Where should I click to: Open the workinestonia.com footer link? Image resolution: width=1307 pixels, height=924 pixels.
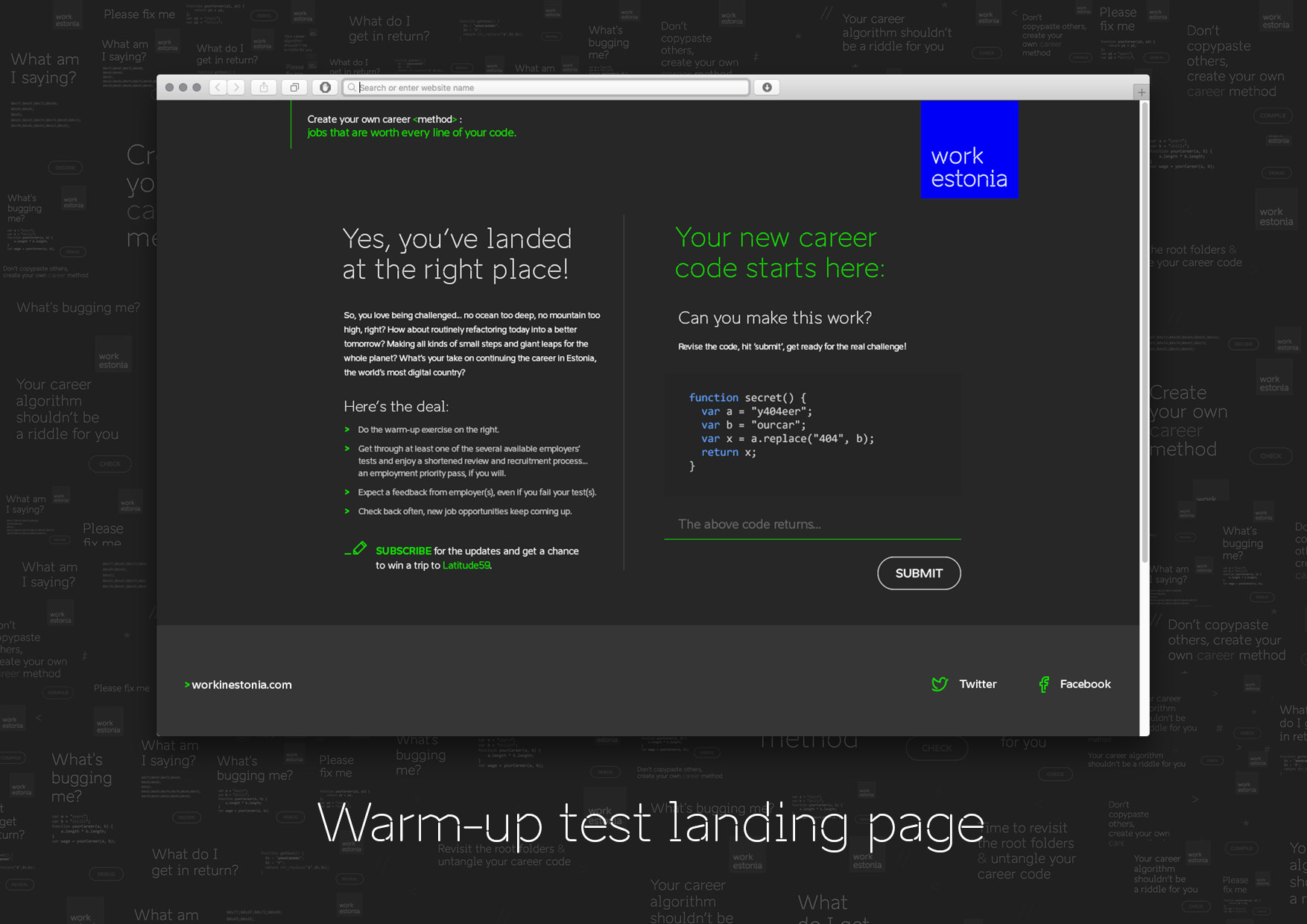[x=241, y=685]
